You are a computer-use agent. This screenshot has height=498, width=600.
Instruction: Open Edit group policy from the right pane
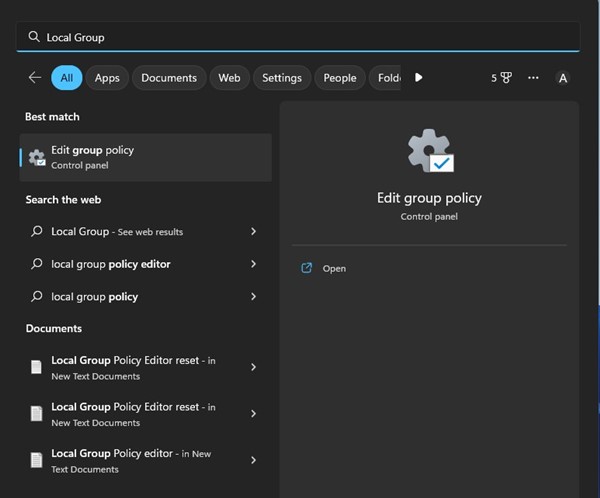pos(334,268)
